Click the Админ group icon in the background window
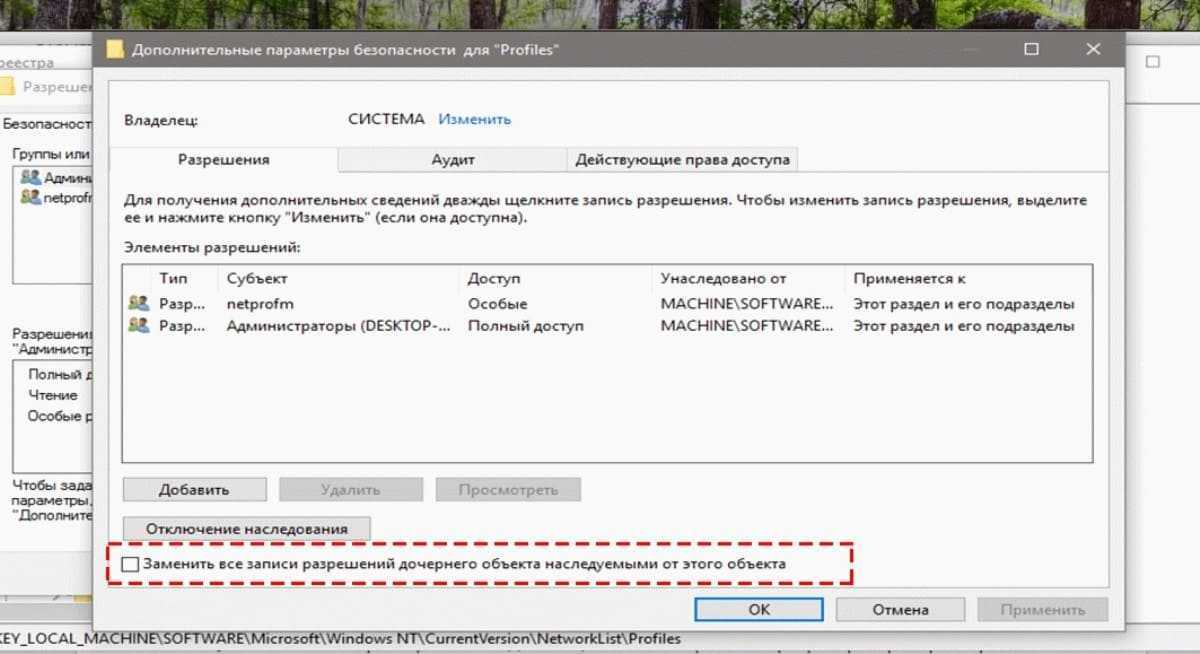1200x654 pixels. pyautogui.click(x=31, y=177)
